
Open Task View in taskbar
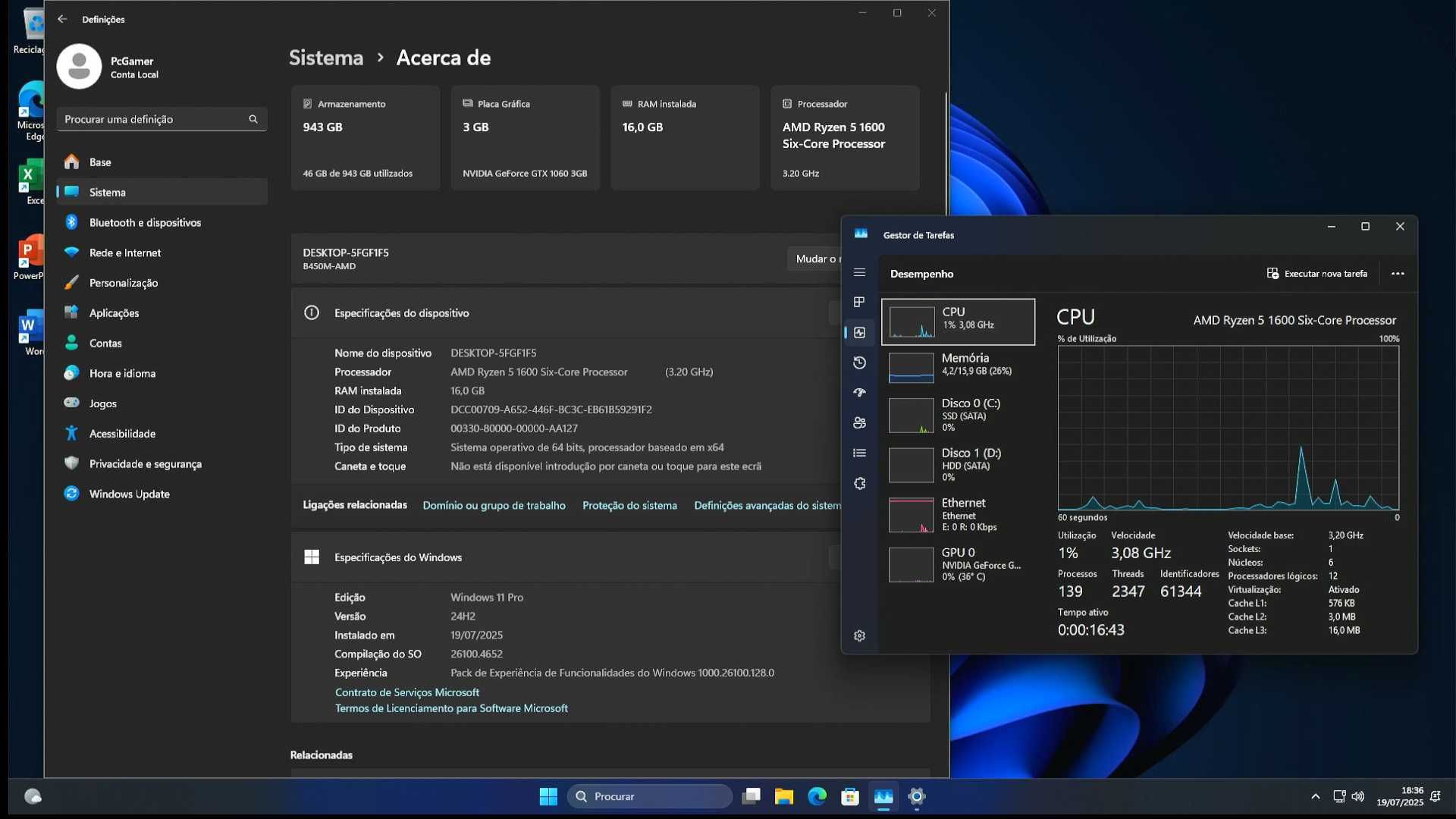pyautogui.click(x=752, y=796)
